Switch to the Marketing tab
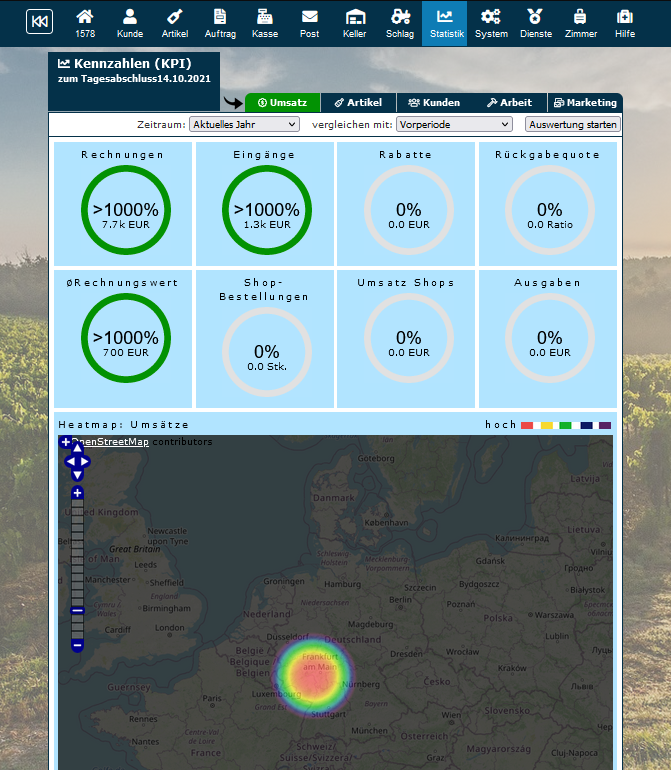This screenshot has width=671, height=770. (585, 102)
